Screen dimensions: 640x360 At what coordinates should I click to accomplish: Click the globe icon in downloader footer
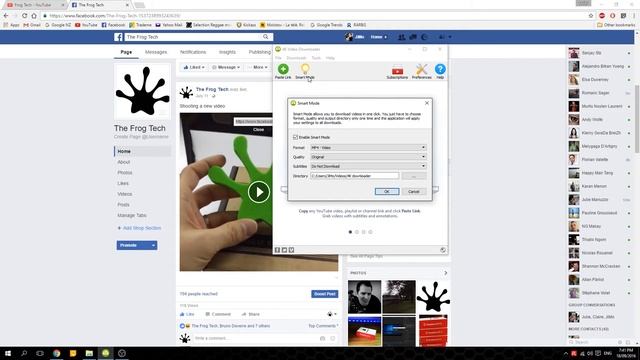(443, 250)
